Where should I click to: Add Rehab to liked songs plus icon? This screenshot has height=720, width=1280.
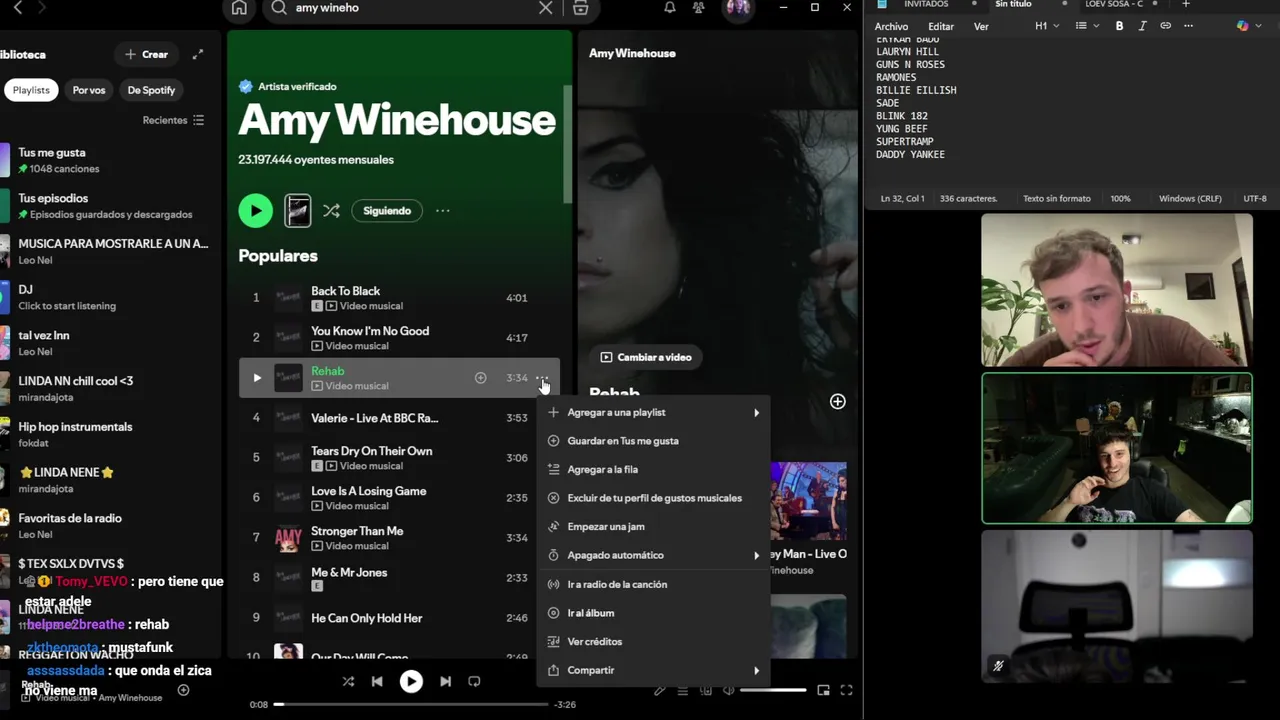tap(480, 378)
